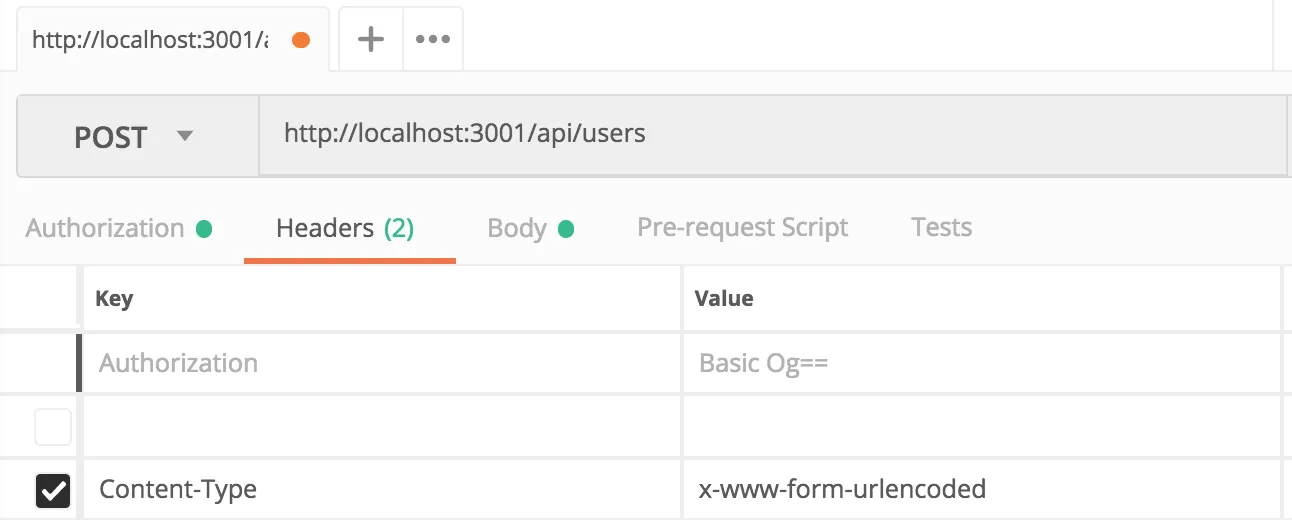Open the Tests tab
The image size is (1292, 520).
[x=941, y=228]
